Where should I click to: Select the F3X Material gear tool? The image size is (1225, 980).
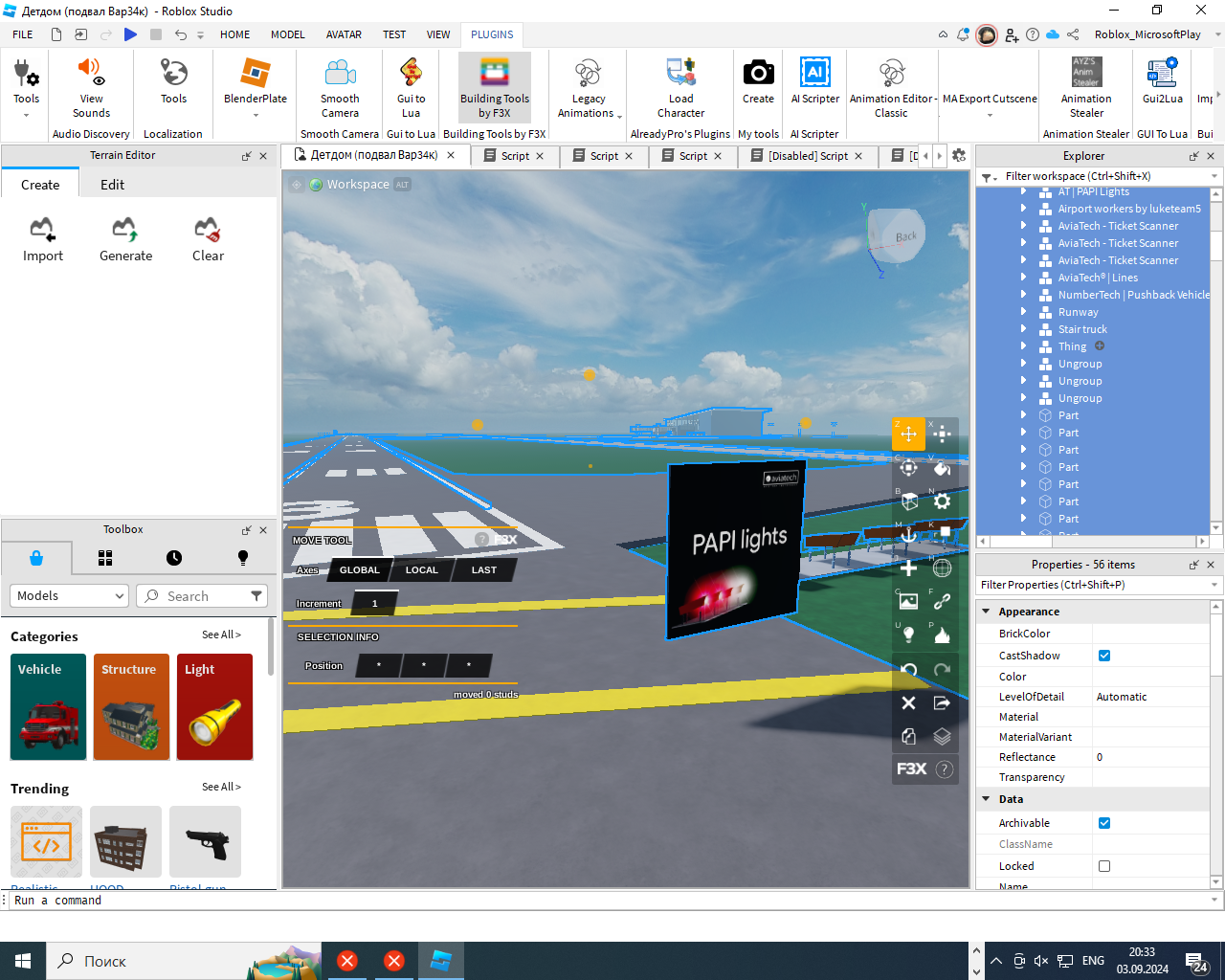click(942, 501)
